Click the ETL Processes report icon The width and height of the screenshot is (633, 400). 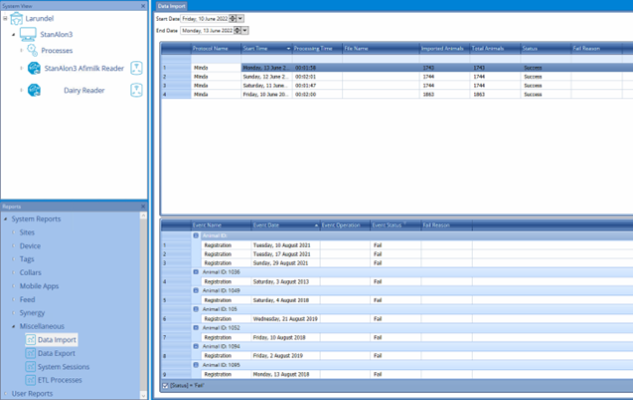30,381
